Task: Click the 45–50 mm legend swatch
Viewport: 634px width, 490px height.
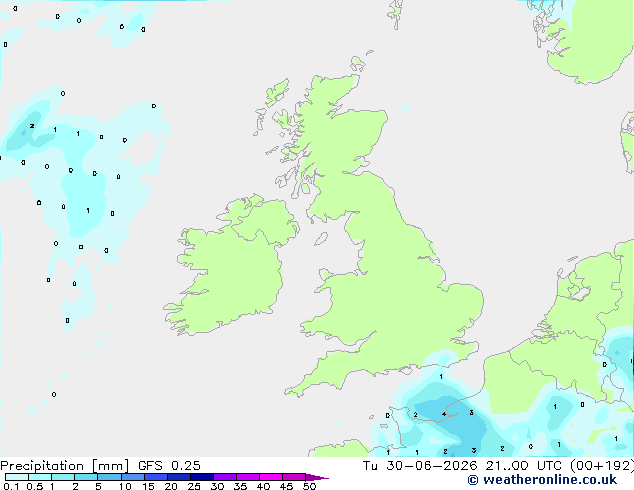Action: (294, 477)
